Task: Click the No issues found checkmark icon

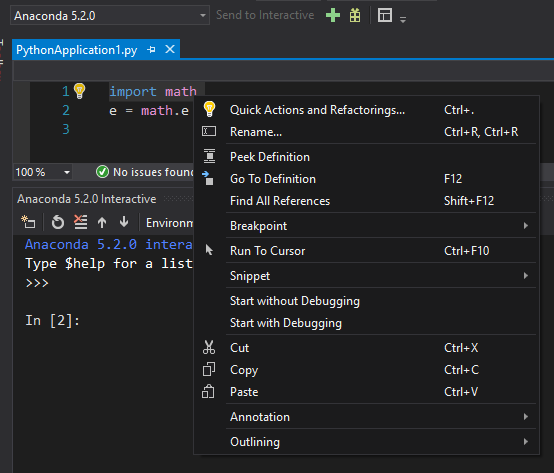Action: click(102, 172)
